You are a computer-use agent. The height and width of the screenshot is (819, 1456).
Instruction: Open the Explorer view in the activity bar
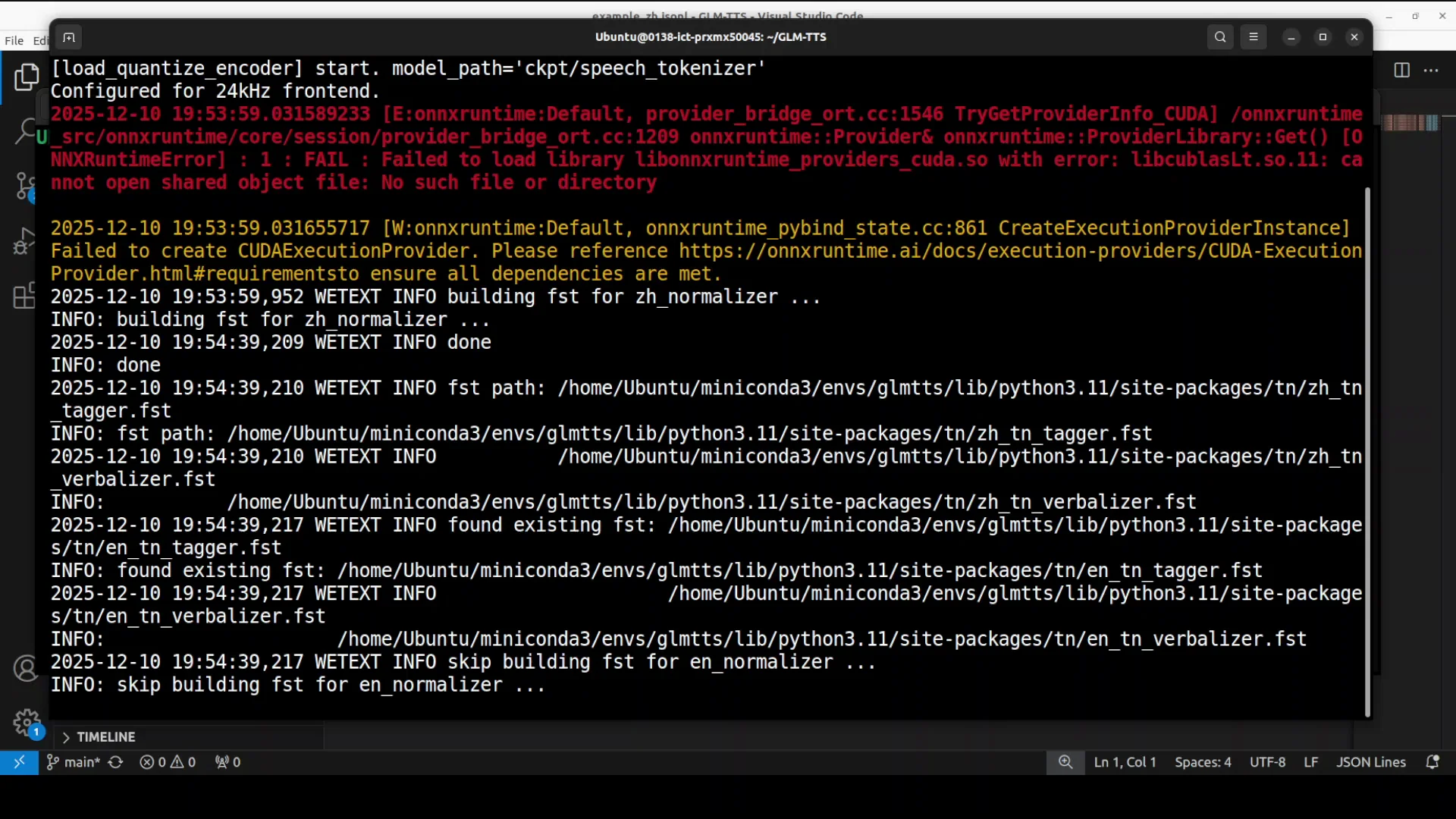[x=27, y=77]
